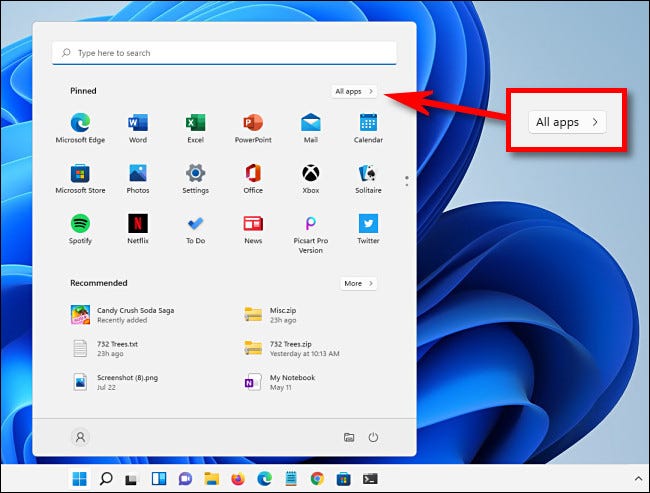Open Solitaire game
Image resolution: width=650 pixels, height=493 pixels.
tap(368, 178)
